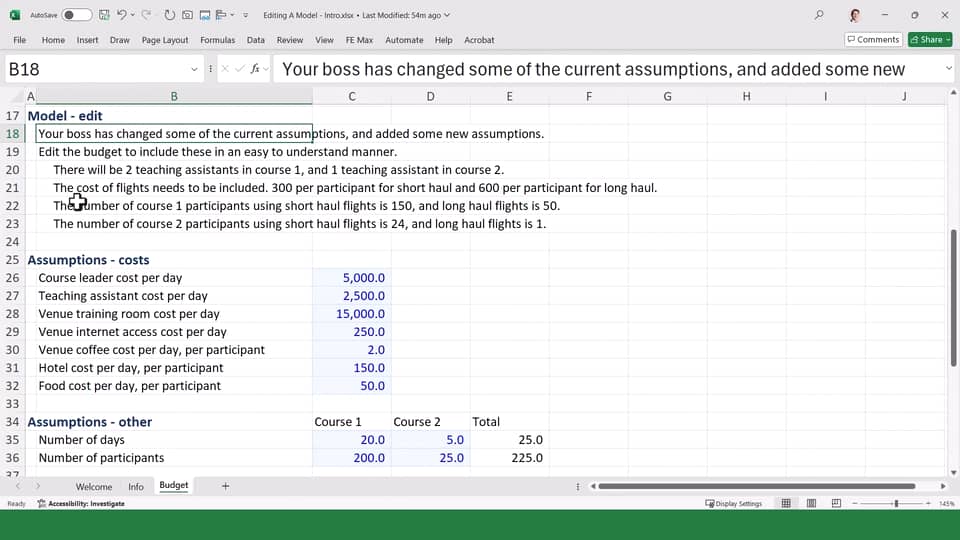
Task: Open the FE Max tab
Action: (x=359, y=40)
